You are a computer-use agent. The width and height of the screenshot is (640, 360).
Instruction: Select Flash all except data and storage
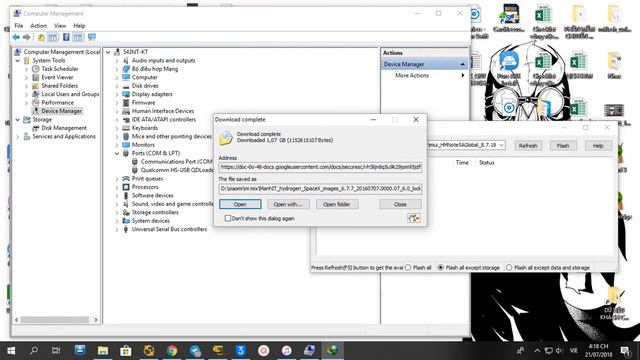tap(509, 268)
